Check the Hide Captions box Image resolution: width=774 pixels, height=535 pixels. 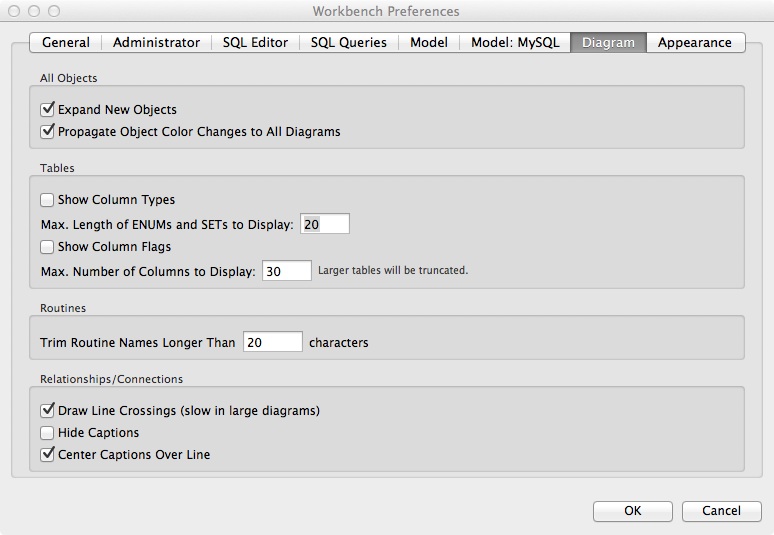click(47, 433)
